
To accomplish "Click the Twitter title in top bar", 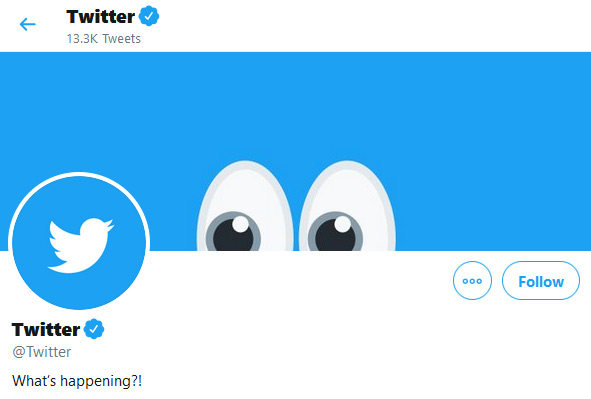I will tap(101, 17).
